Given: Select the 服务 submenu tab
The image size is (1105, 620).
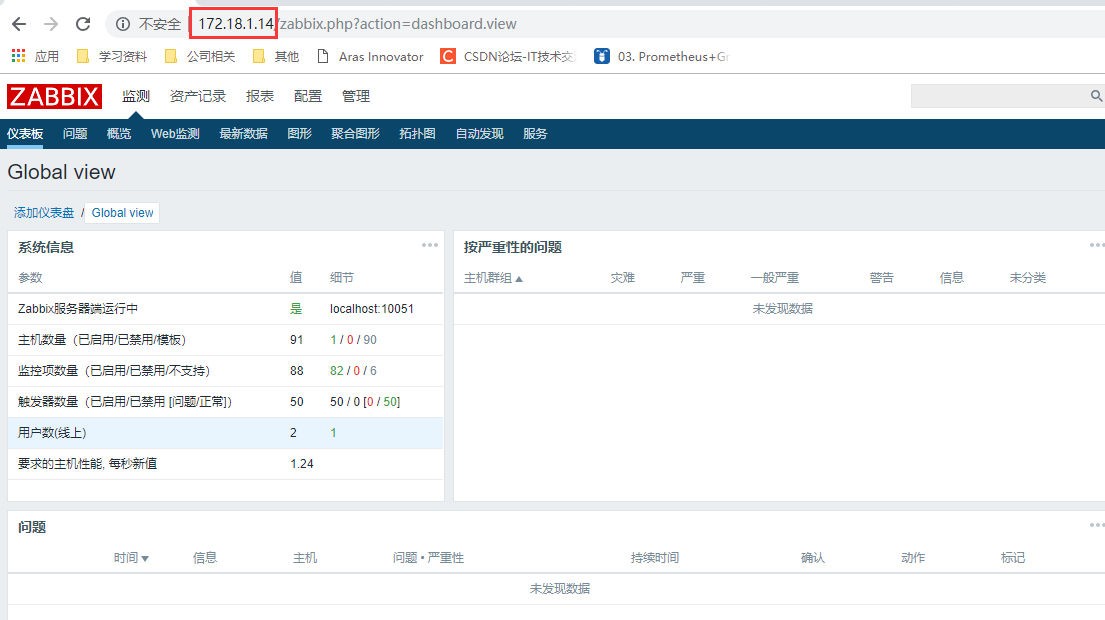Looking at the screenshot, I should pyautogui.click(x=536, y=134).
